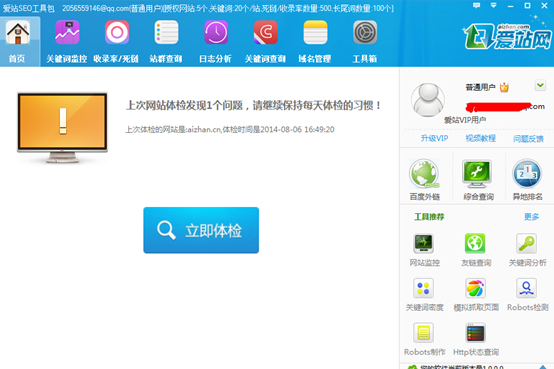The width and height of the screenshot is (554, 369).
Task: Open 域名管理 domain management
Action: pos(315,42)
